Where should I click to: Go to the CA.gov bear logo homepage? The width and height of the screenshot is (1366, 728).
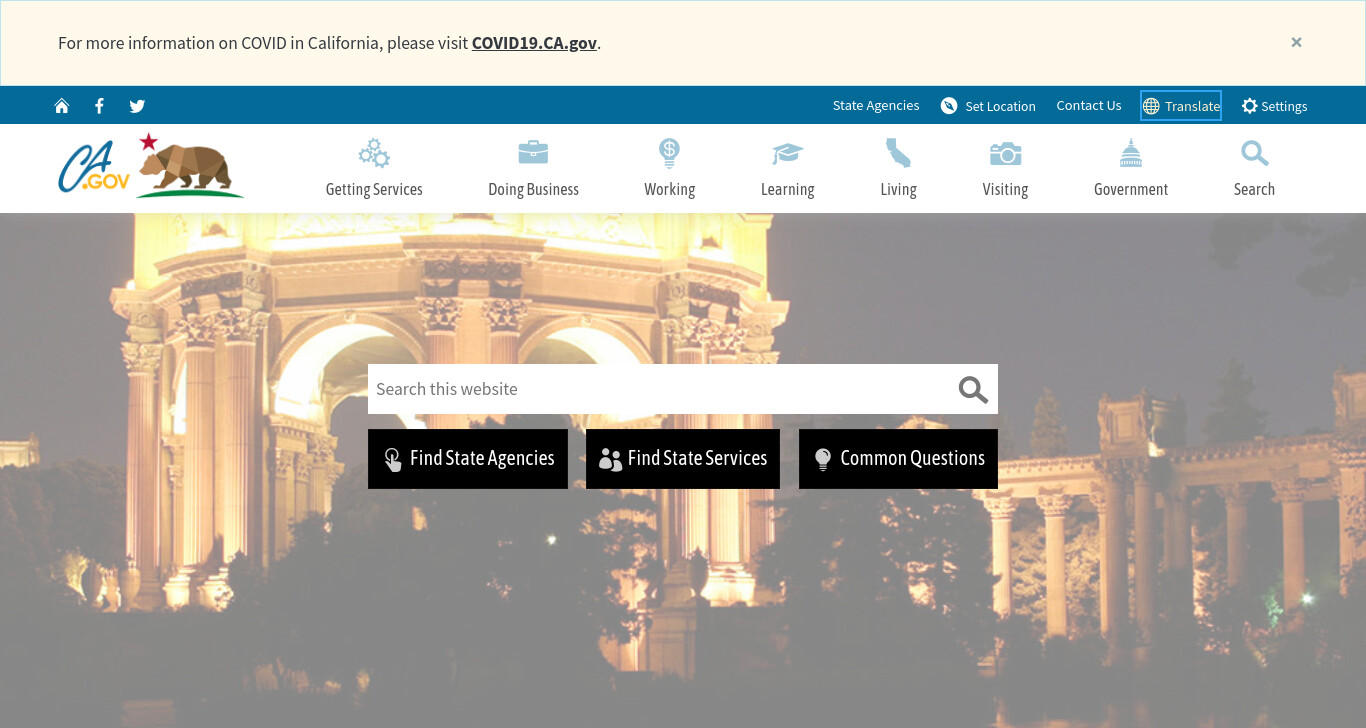tap(150, 166)
